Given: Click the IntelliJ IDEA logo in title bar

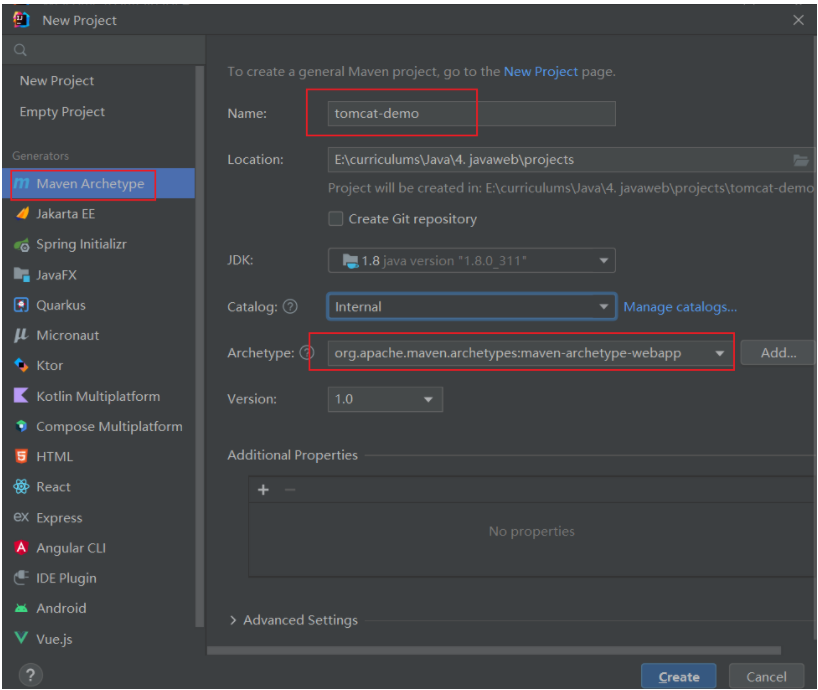Looking at the screenshot, I should (21, 20).
